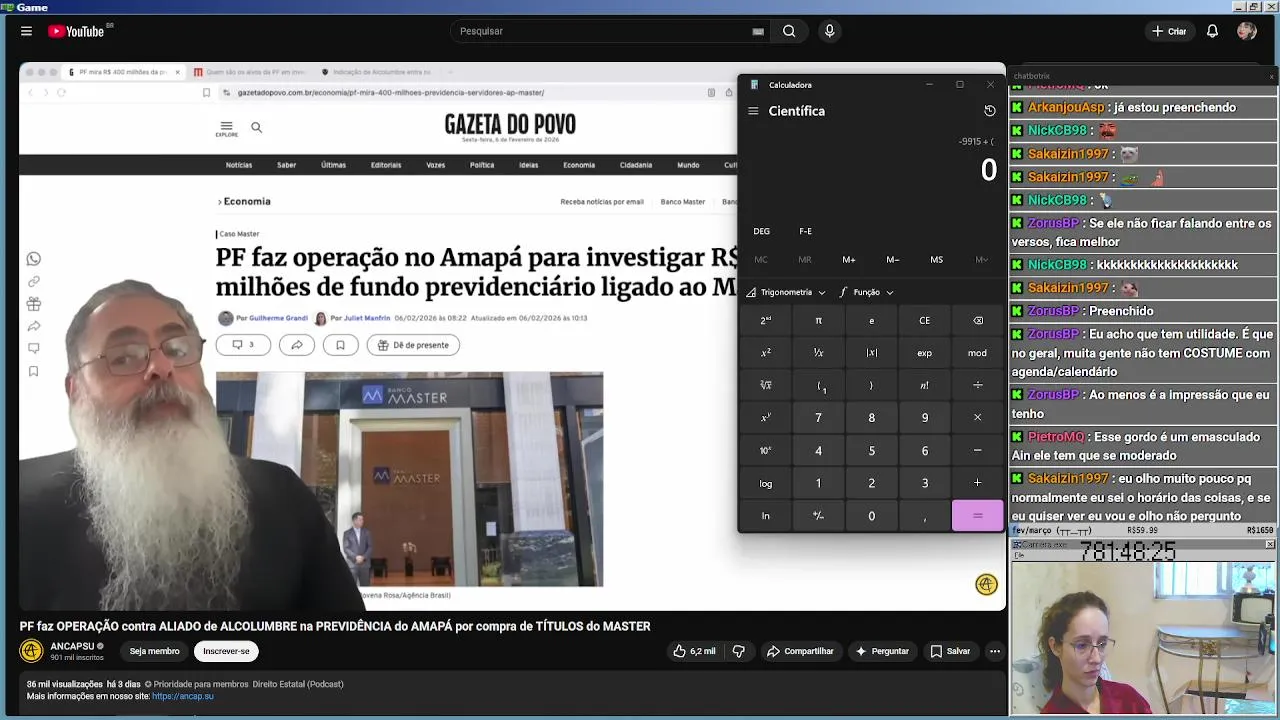Like the video with 6,2 mil likes
This screenshot has height=720, width=1280.
694,651
